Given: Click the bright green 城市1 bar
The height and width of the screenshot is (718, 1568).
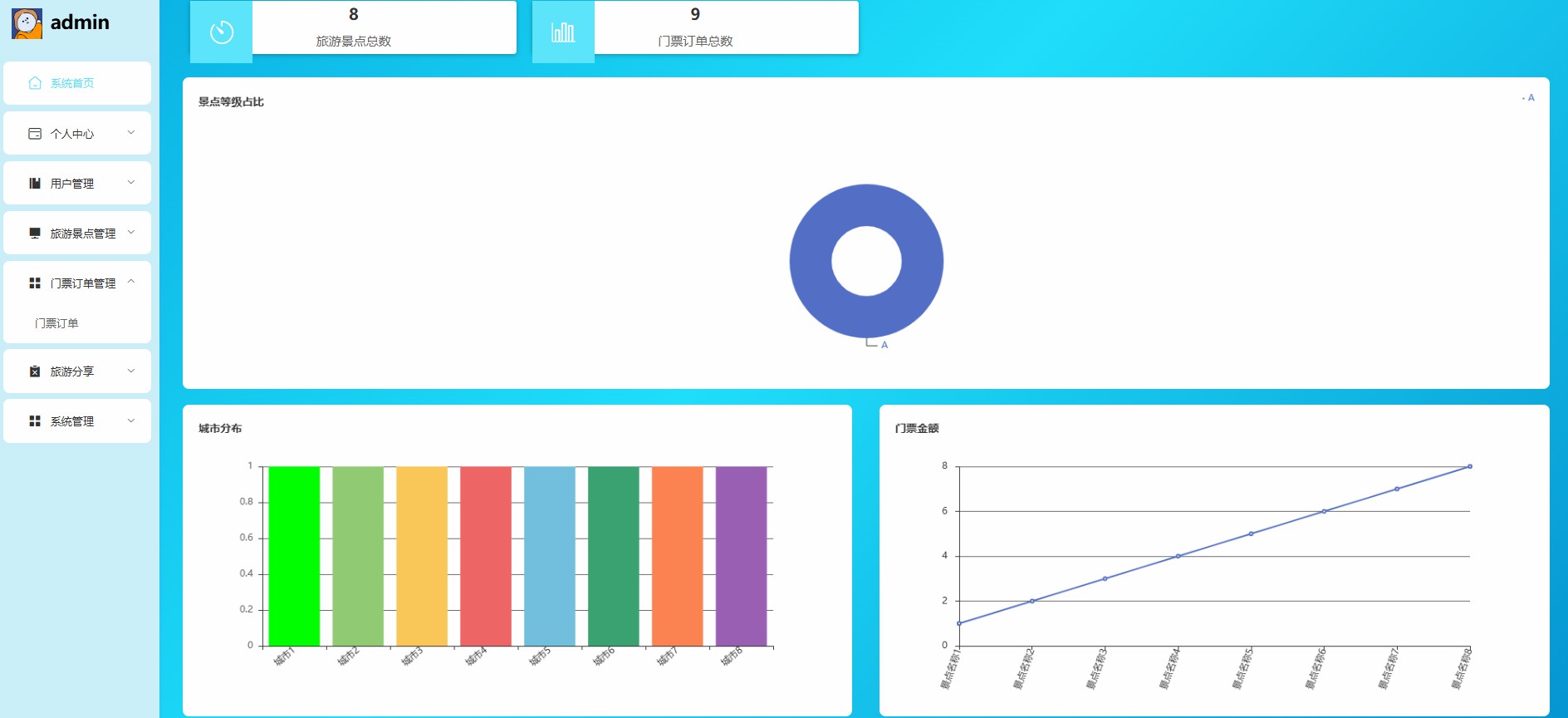Looking at the screenshot, I should tap(294, 556).
